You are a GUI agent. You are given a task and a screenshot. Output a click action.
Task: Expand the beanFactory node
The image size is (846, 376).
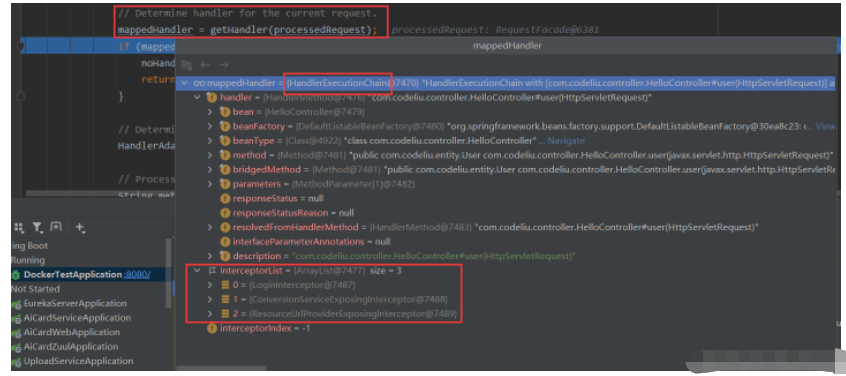pos(210,126)
